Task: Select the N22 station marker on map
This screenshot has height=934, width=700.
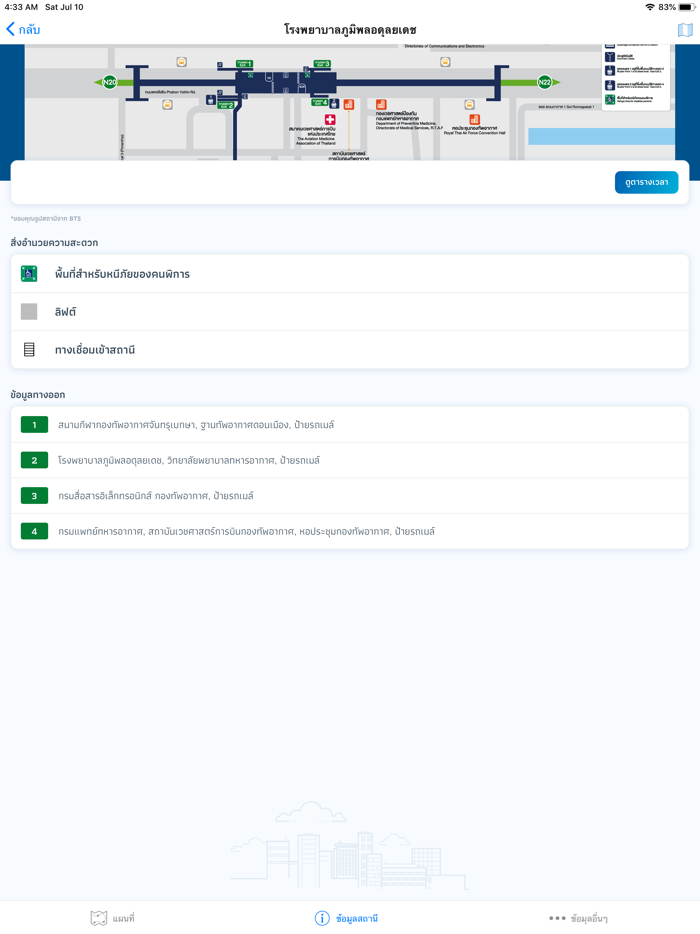Action: pos(544,82)
